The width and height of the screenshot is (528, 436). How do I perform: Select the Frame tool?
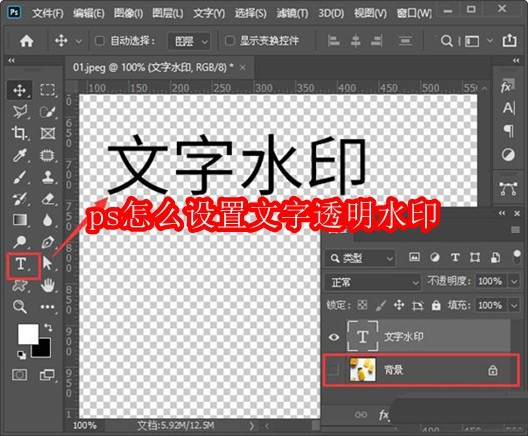tap(47, 133)
